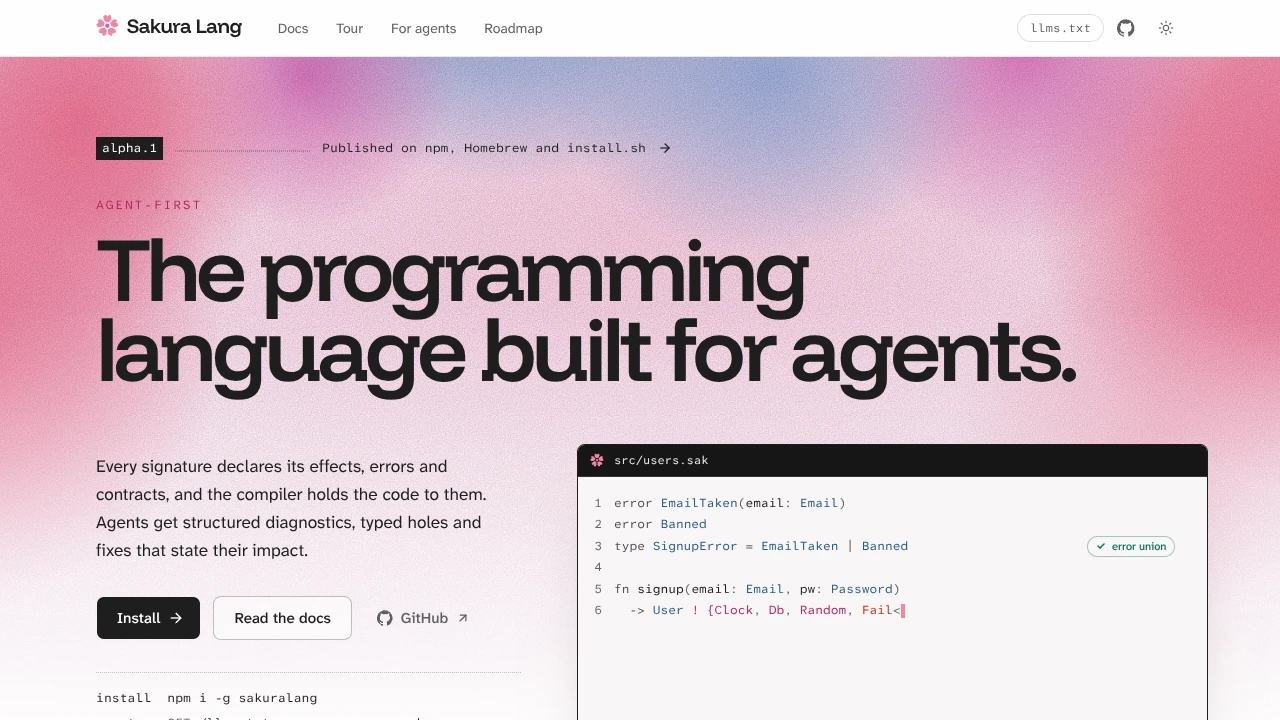This screenshot has width=1280, height=720.
Task: Click code line '-> User ! {Clock, Db, Random, Fail<'
Action: [767, 610]
